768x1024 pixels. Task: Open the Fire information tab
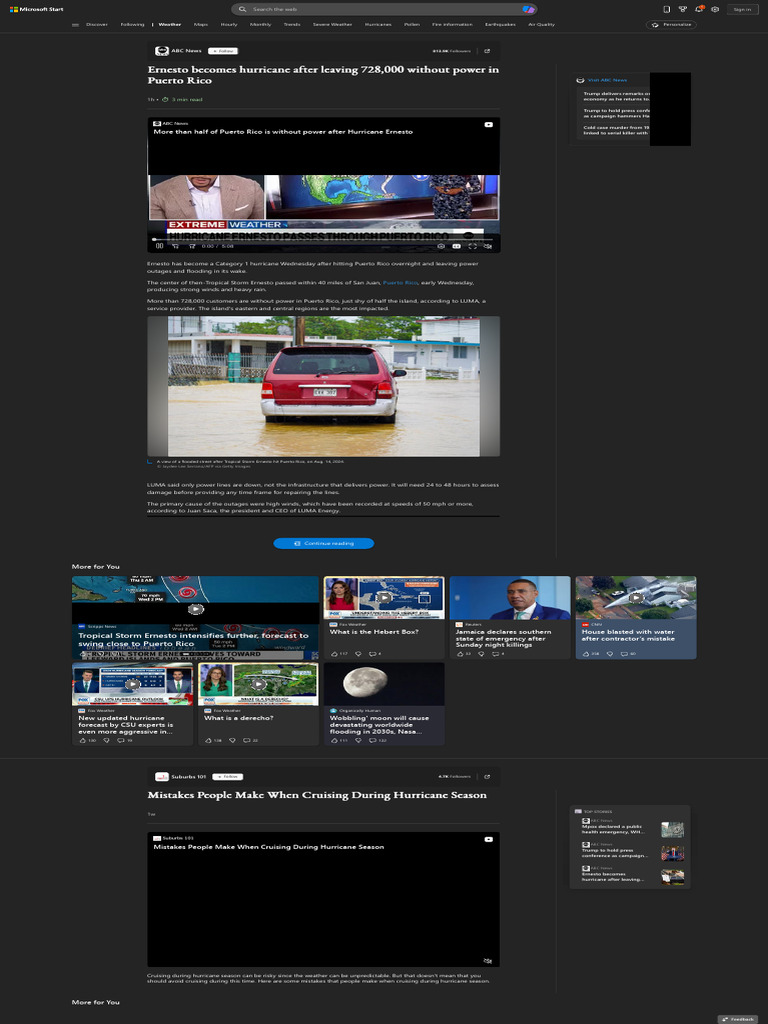(452, 25)
